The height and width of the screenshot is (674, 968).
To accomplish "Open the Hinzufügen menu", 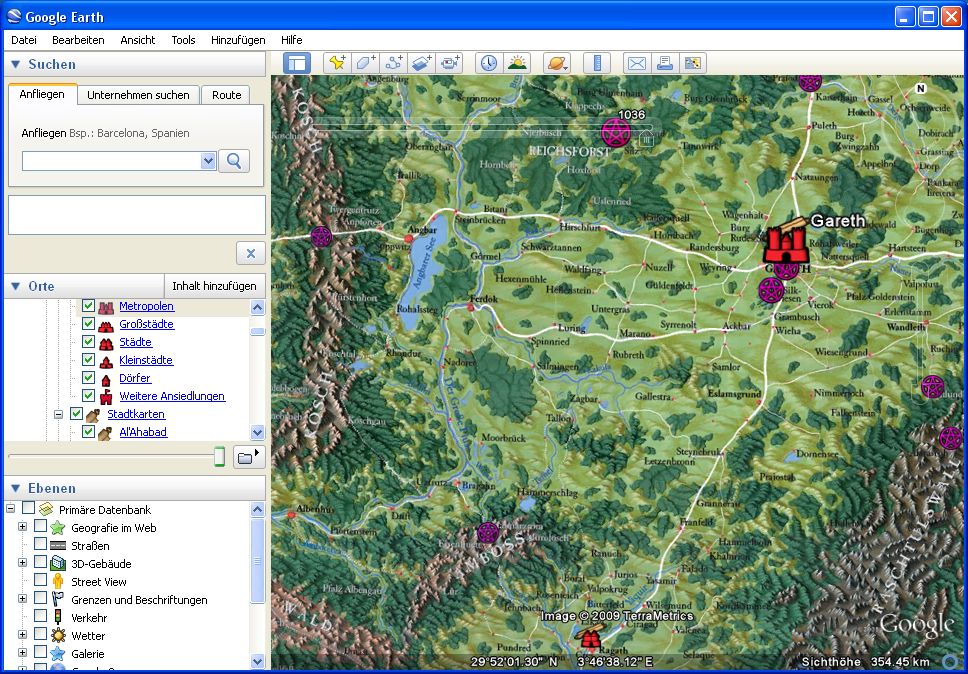I will pos(238,40).
